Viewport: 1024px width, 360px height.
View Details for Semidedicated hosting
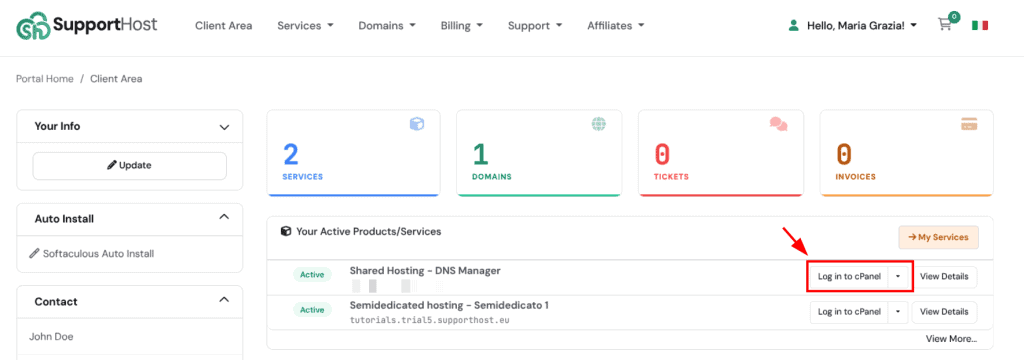[x=944, y=312]
